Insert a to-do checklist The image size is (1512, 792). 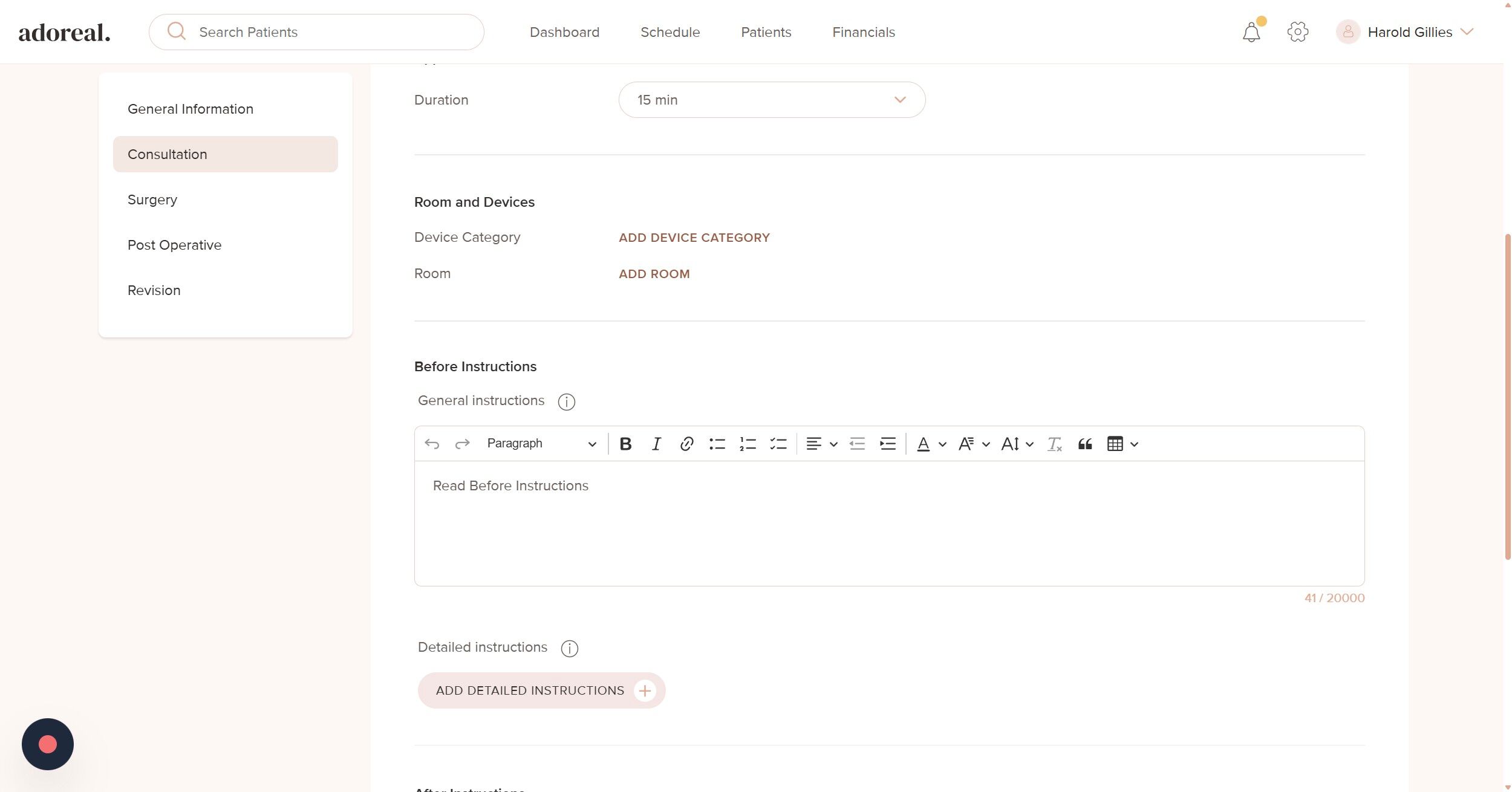[x=778, y=444]
